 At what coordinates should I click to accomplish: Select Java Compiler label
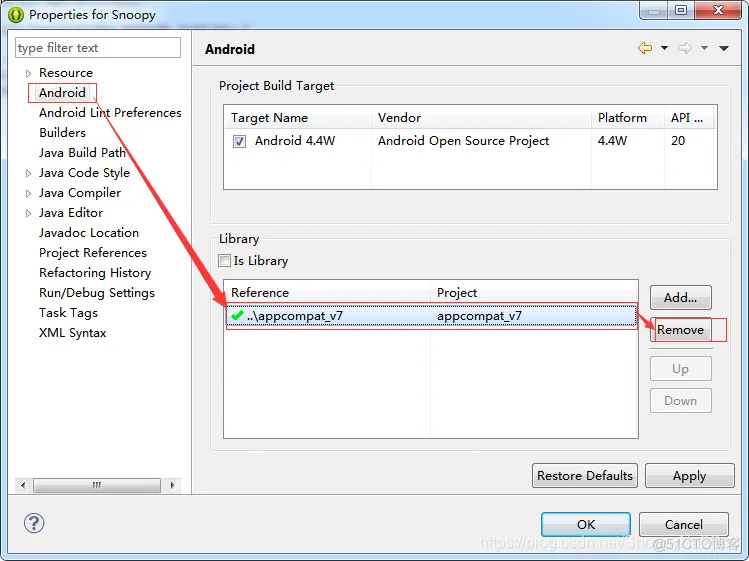pyautogui.click(x=80, y=193)
